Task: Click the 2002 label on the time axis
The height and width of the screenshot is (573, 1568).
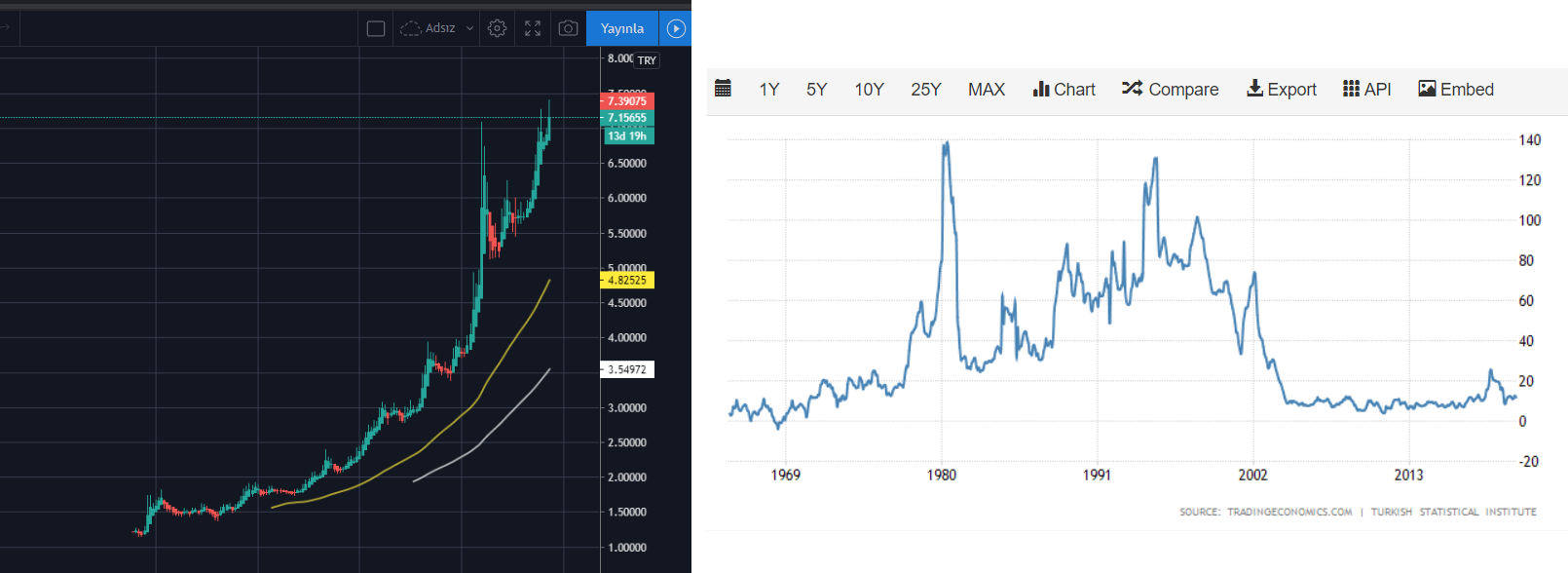Action: [x=1253, y=476]
